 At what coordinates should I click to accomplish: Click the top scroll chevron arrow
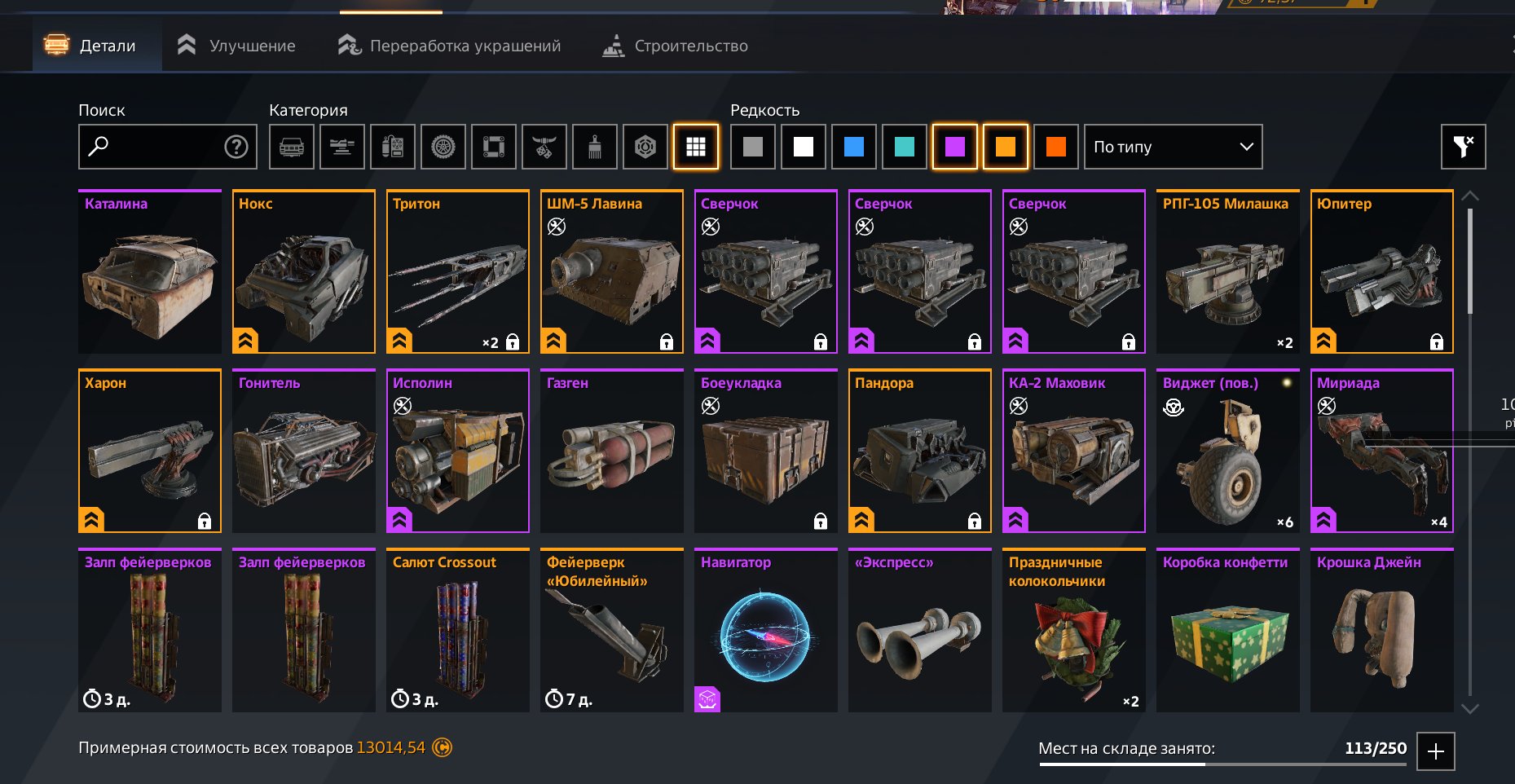pos(1469,196)
